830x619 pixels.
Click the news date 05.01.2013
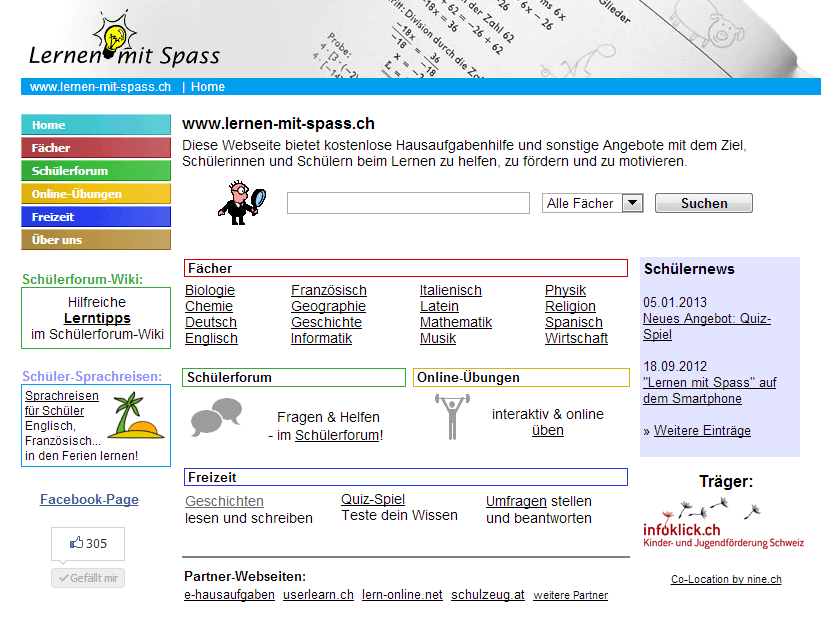(675, 302)
